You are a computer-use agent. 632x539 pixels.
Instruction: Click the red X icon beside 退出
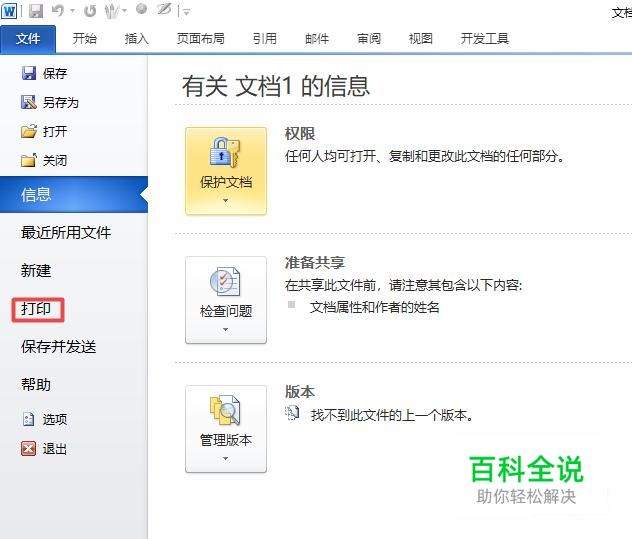[28, 448]
